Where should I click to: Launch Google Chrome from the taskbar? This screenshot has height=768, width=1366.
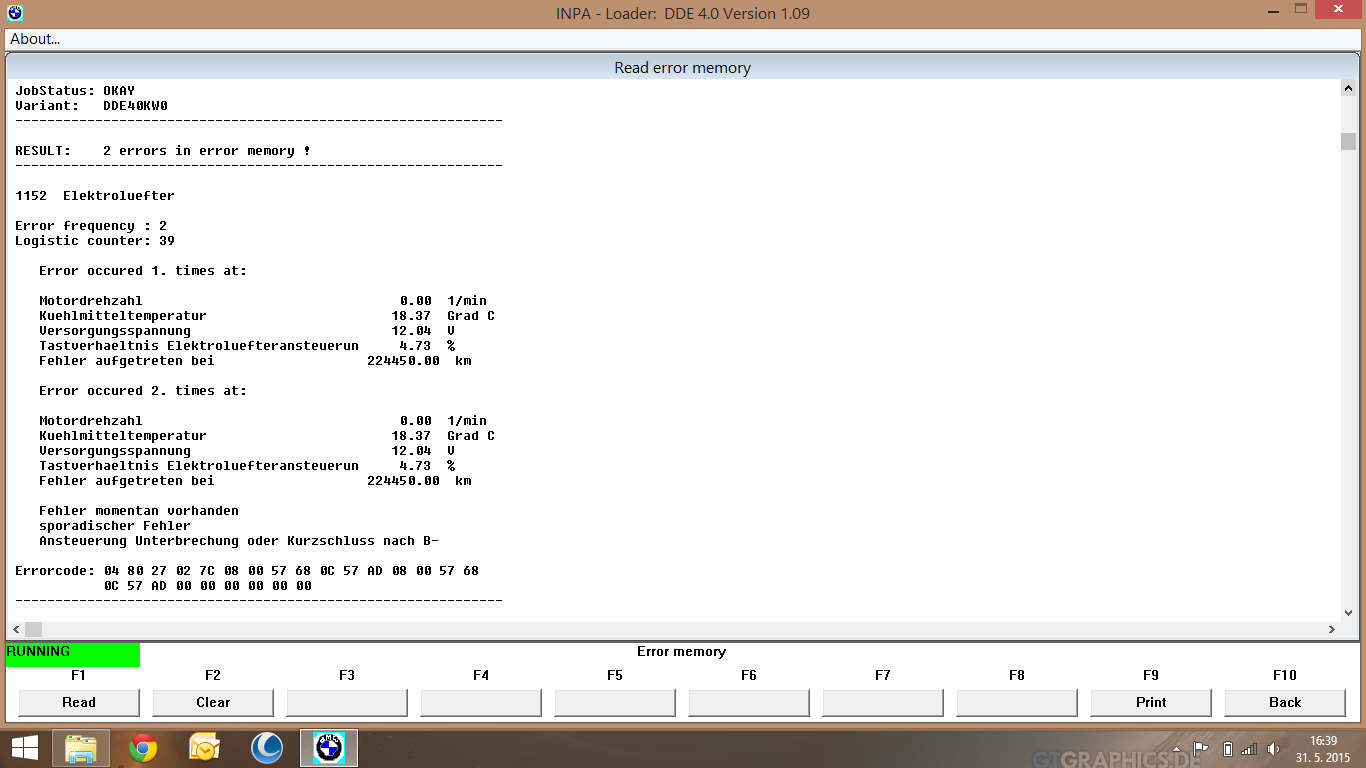143,748
